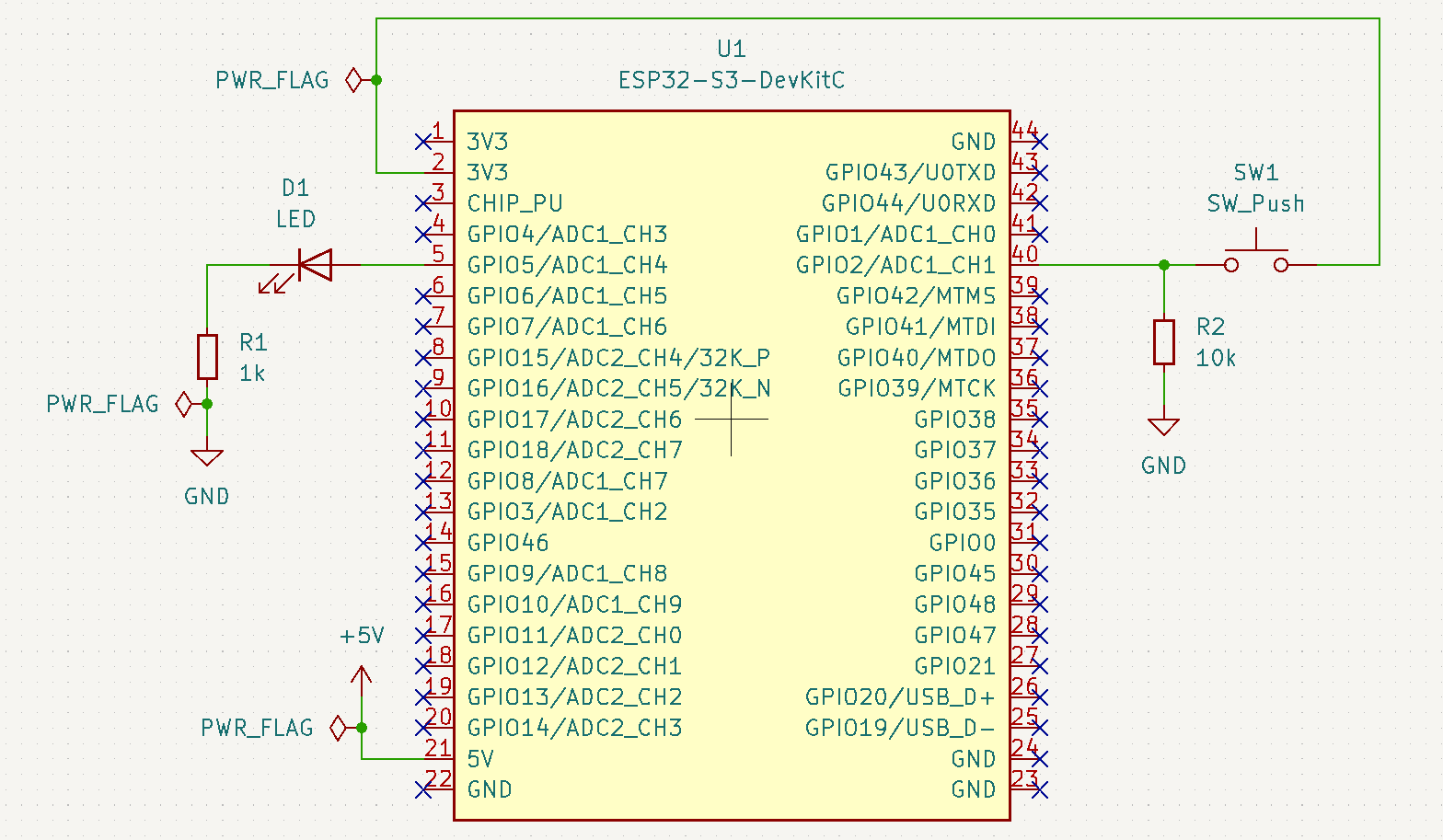Click the no-connect X on USB_D+ pin 26

click(x=1040, y=697)
